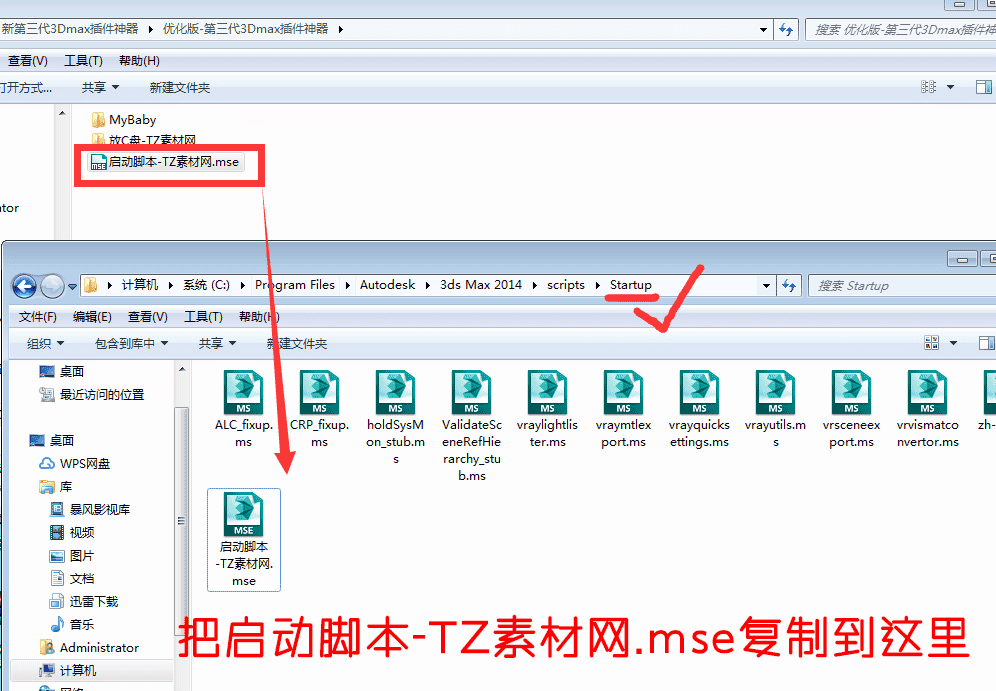Open view options arrow in Startup toolbar

(x=953, y=343)
